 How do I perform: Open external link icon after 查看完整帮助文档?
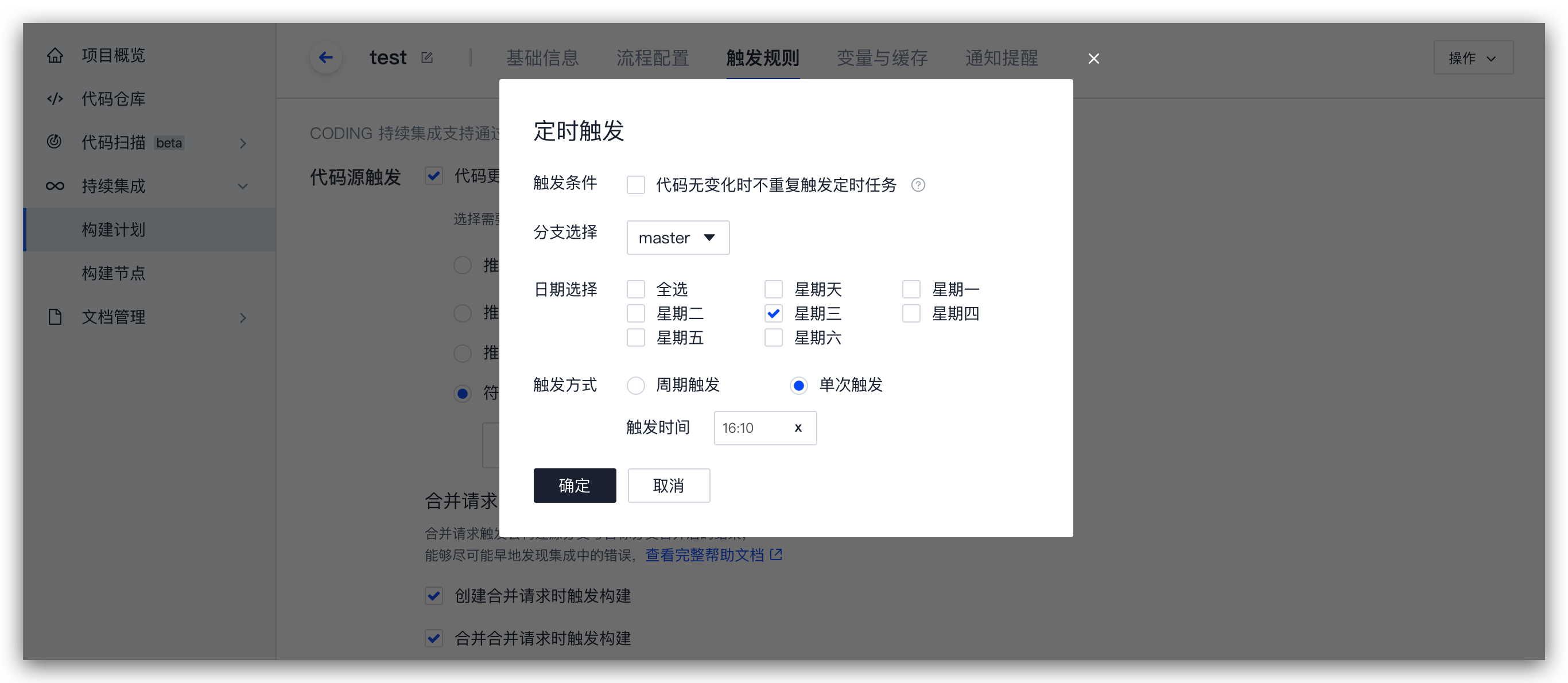pos(776,554)
